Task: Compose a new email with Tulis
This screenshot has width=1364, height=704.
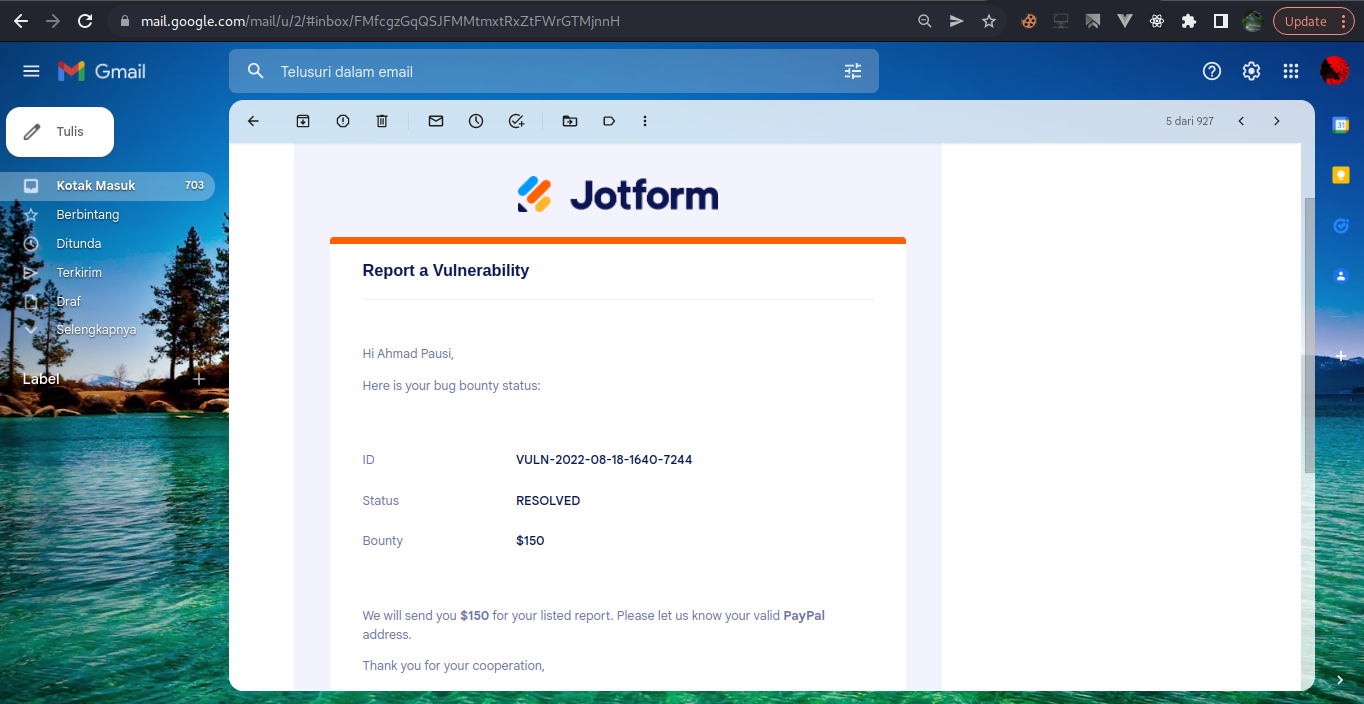Action: (59, 131)
